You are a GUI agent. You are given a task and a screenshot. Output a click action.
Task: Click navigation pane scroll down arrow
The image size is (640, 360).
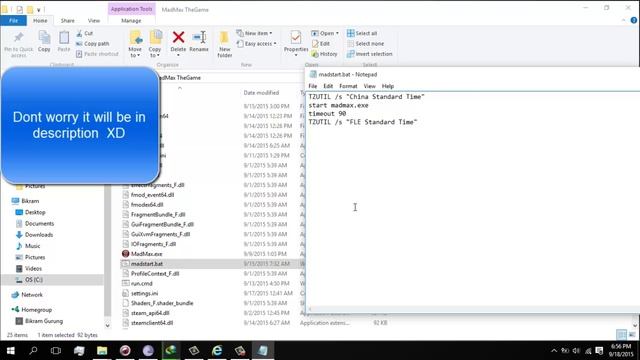point(107,325)
